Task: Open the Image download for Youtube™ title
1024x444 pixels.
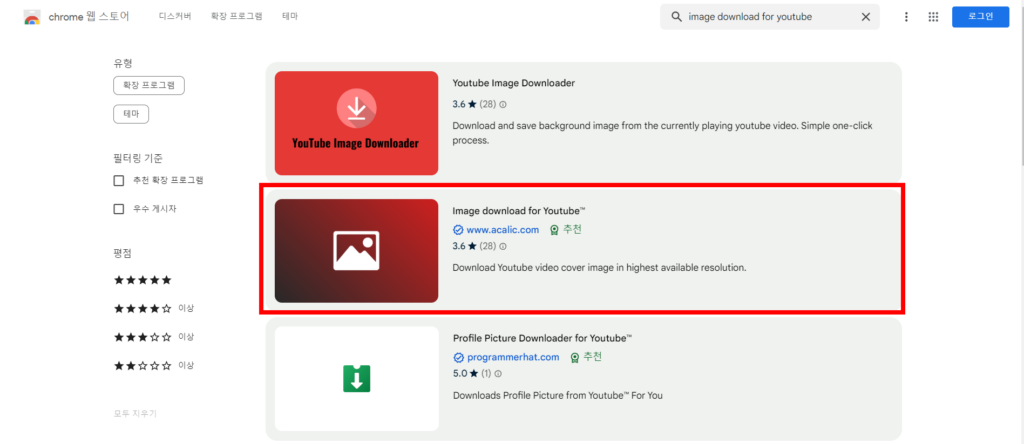Action: 519,211
